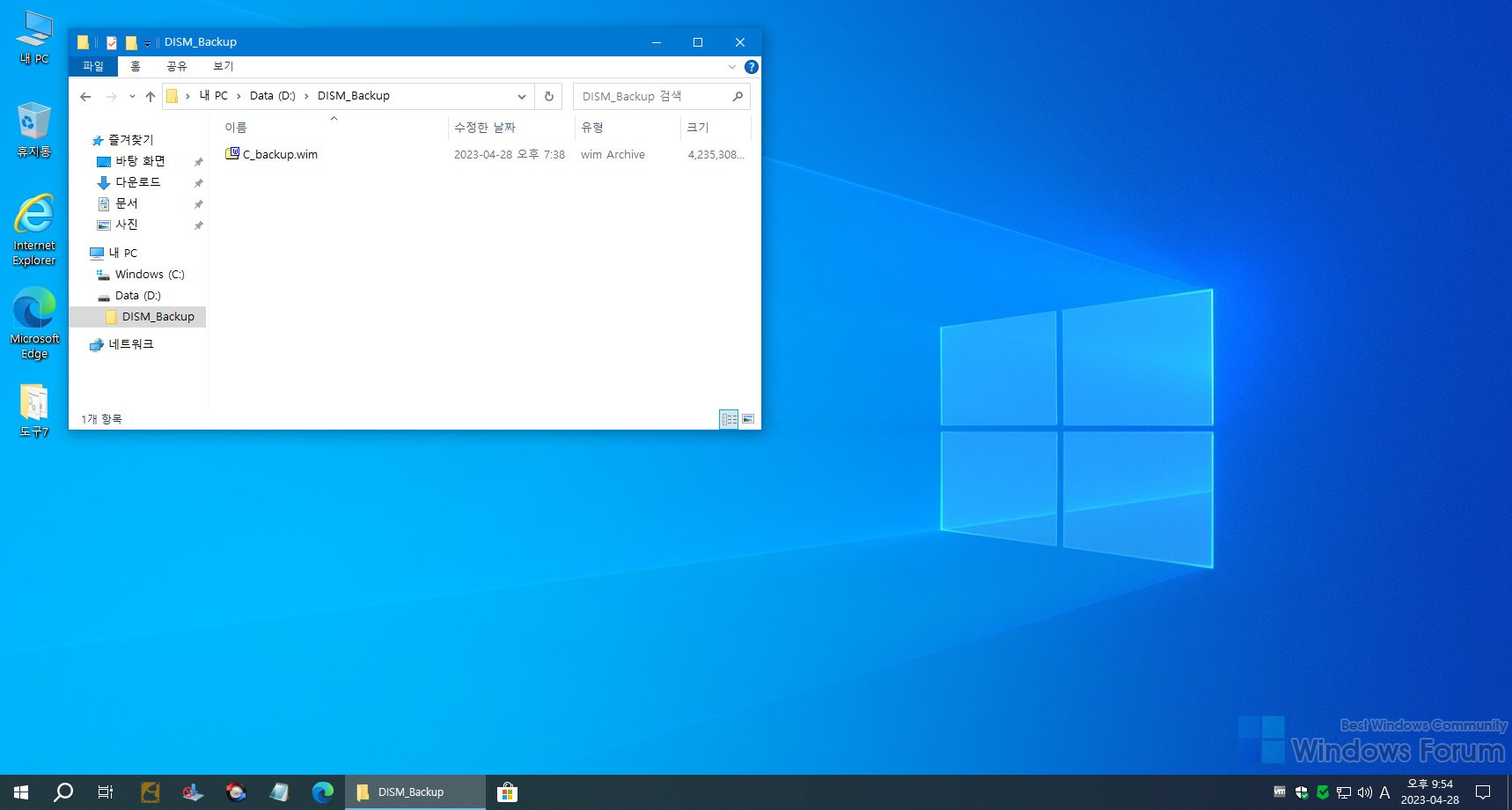The height and width of the screenshot is (810, 1512).
Task: Select 사진 in navigation pane
Action: 127,225
